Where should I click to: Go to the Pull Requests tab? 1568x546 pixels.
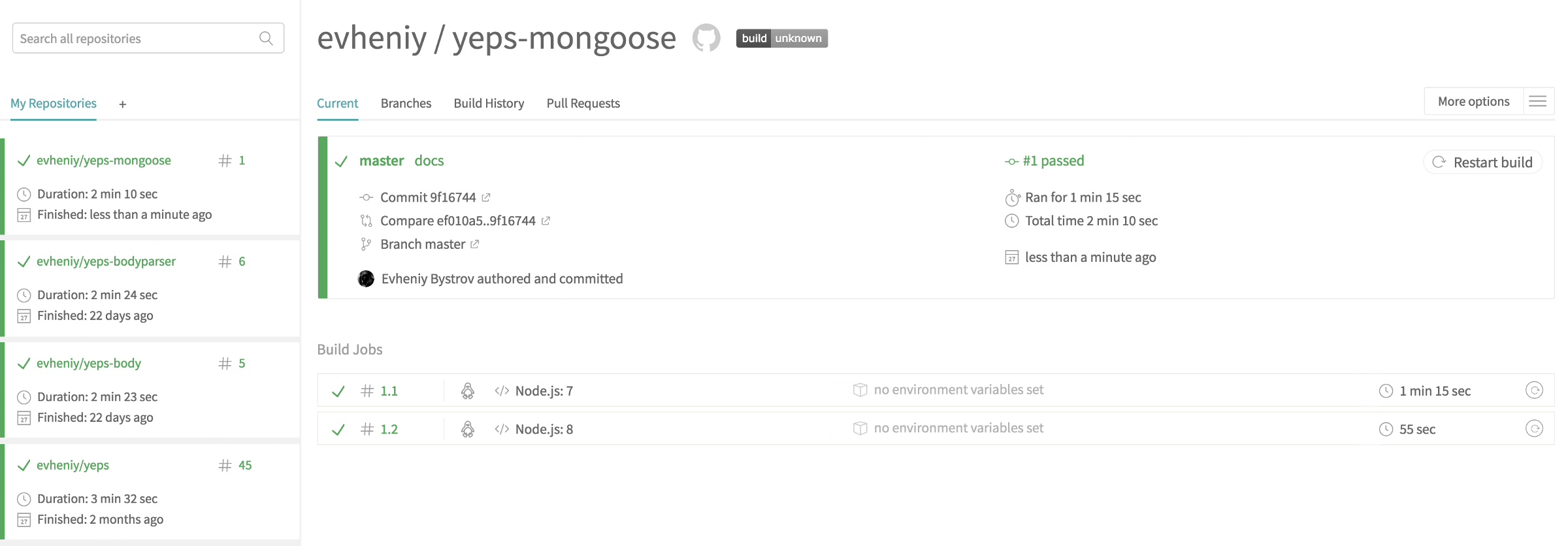[583, 103]
